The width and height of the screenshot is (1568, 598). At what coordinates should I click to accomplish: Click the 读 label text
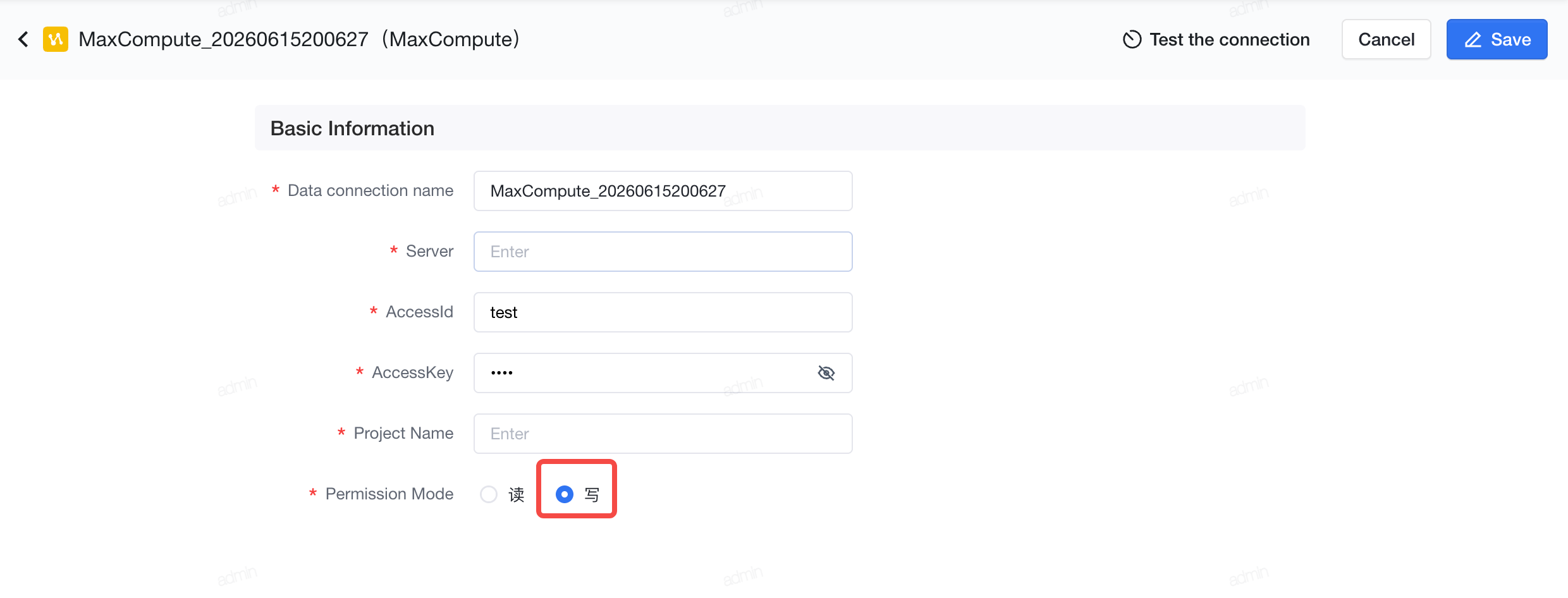click(517, 494)
